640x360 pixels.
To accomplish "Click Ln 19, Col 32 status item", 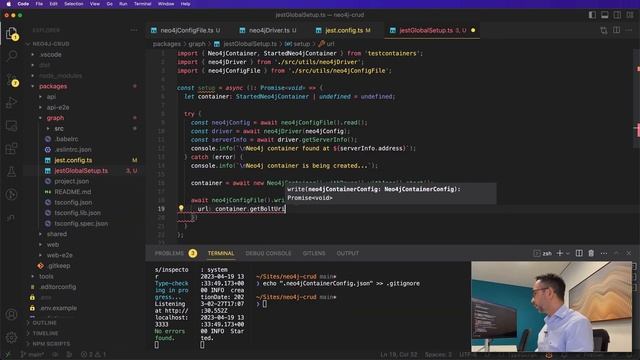I will point(399,354).
